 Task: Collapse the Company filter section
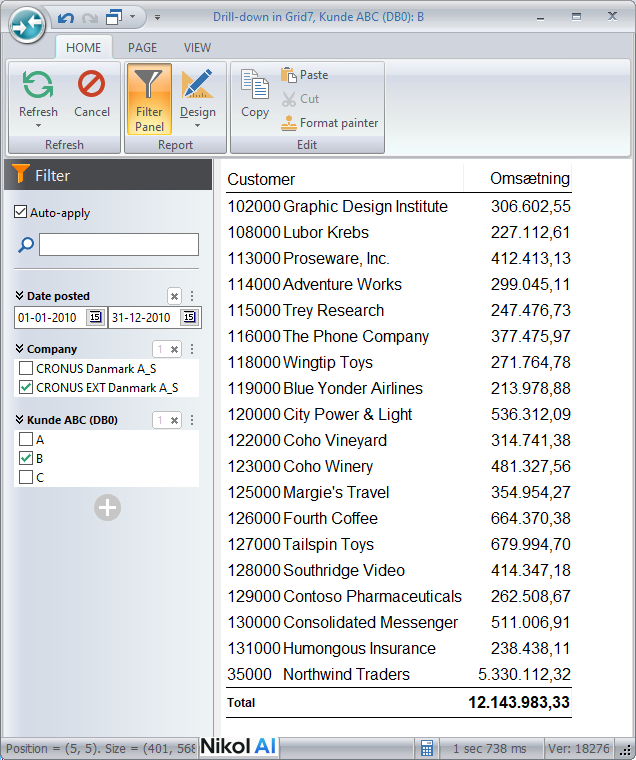[19, 348]
